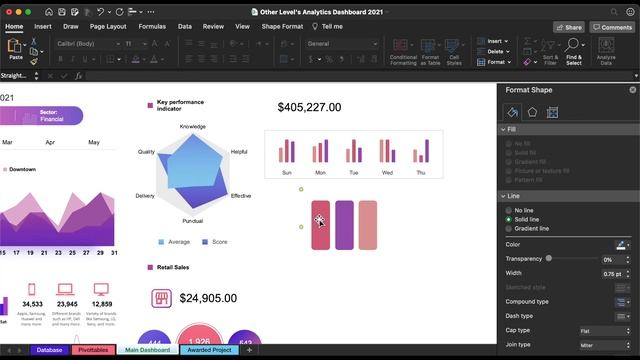The width and height of the screenshot is (640, 360).
Task: Click the Share button
Action: click(569, 27)
